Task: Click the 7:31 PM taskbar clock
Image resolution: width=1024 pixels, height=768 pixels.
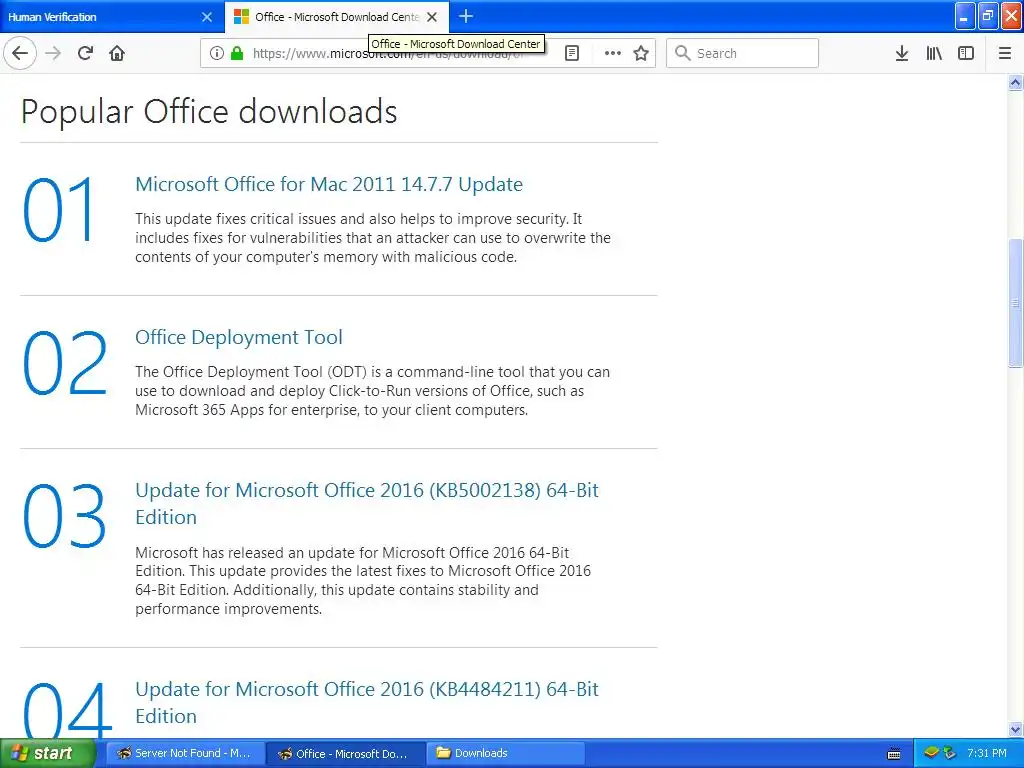Action: tap(987, 753)
